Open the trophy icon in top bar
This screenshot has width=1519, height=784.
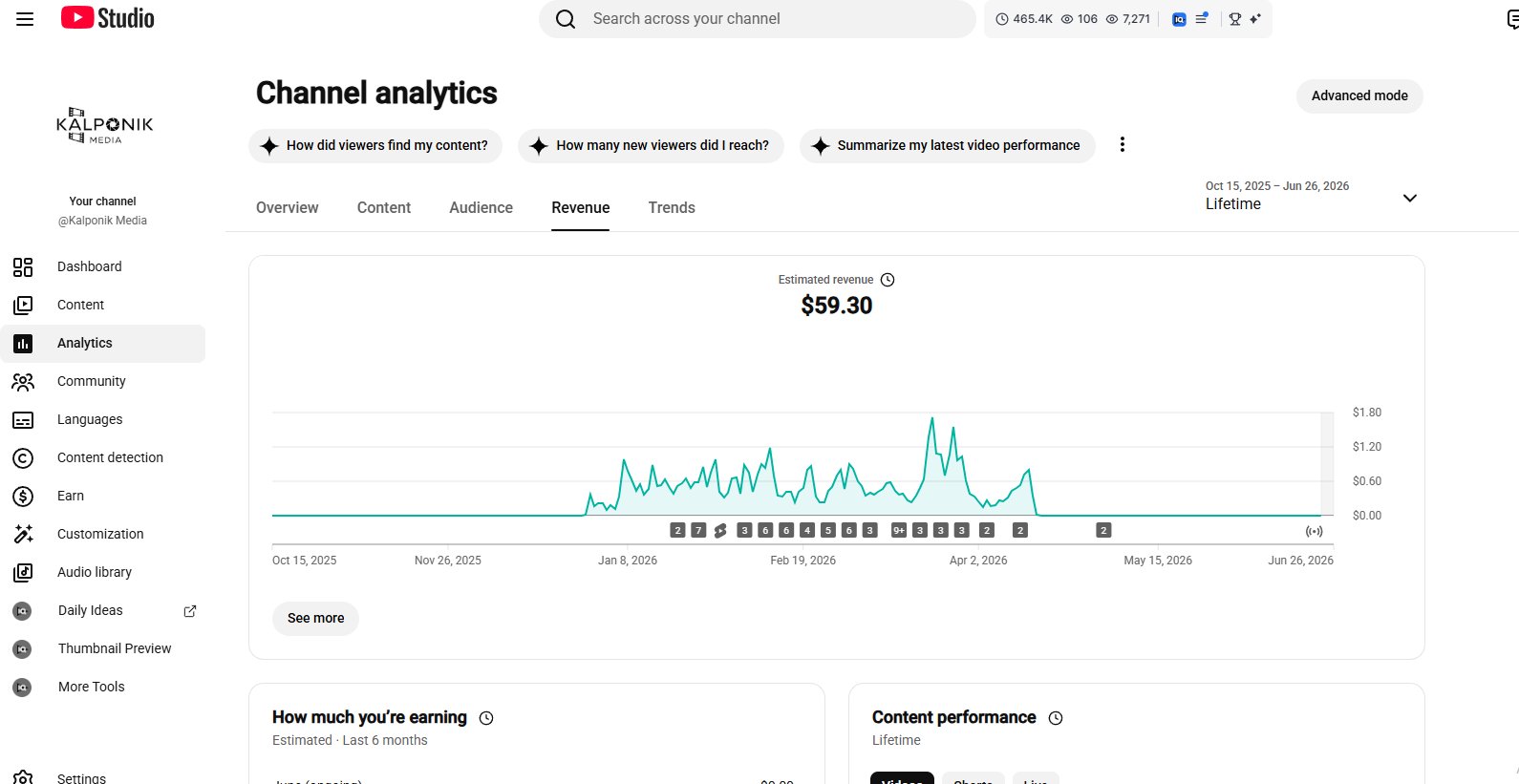[x=1235, y=19]
